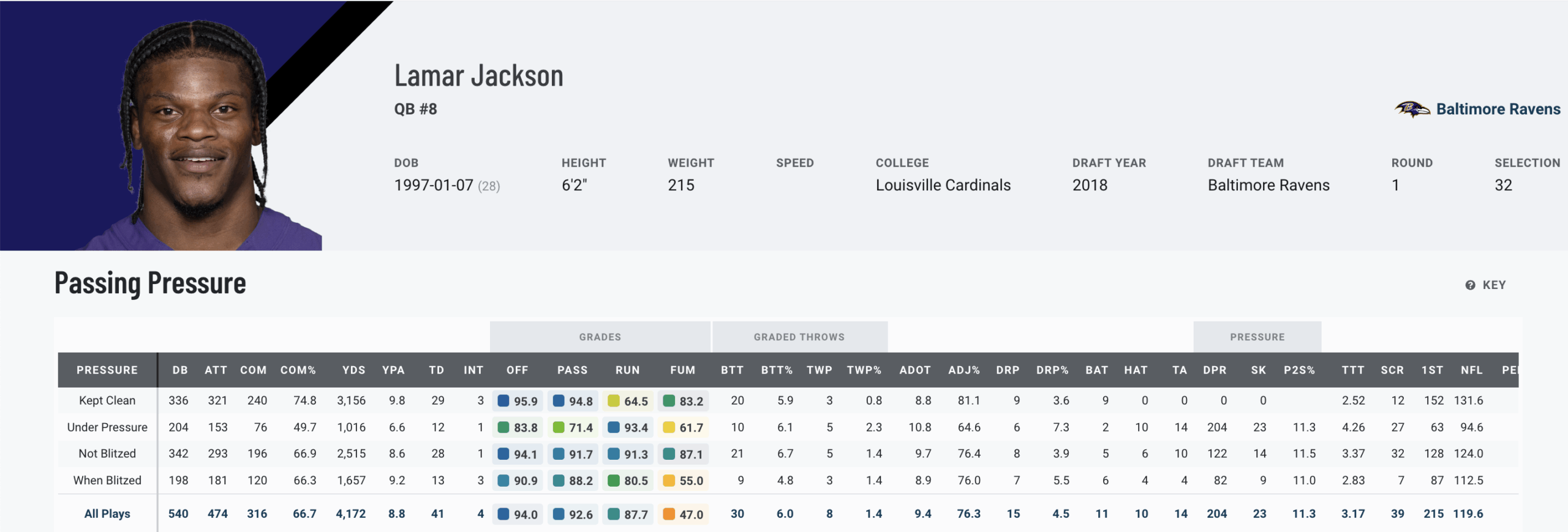Click the PRESSURE column header
Image resolution: width=1568 pixels, height=532 pixels.
click(x=107, y=370)
